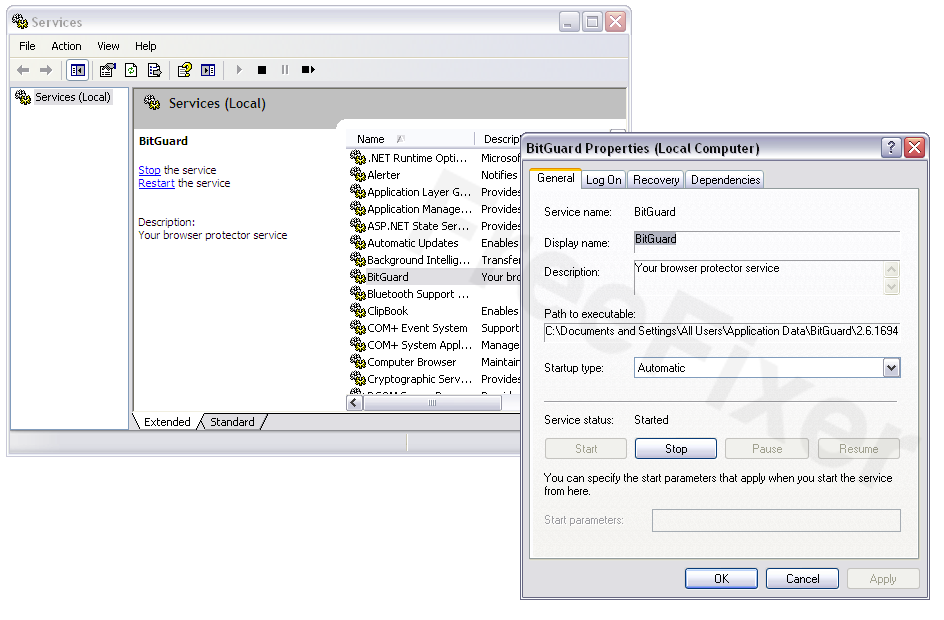Click the Refresh toolbar icon

point(131,70)
